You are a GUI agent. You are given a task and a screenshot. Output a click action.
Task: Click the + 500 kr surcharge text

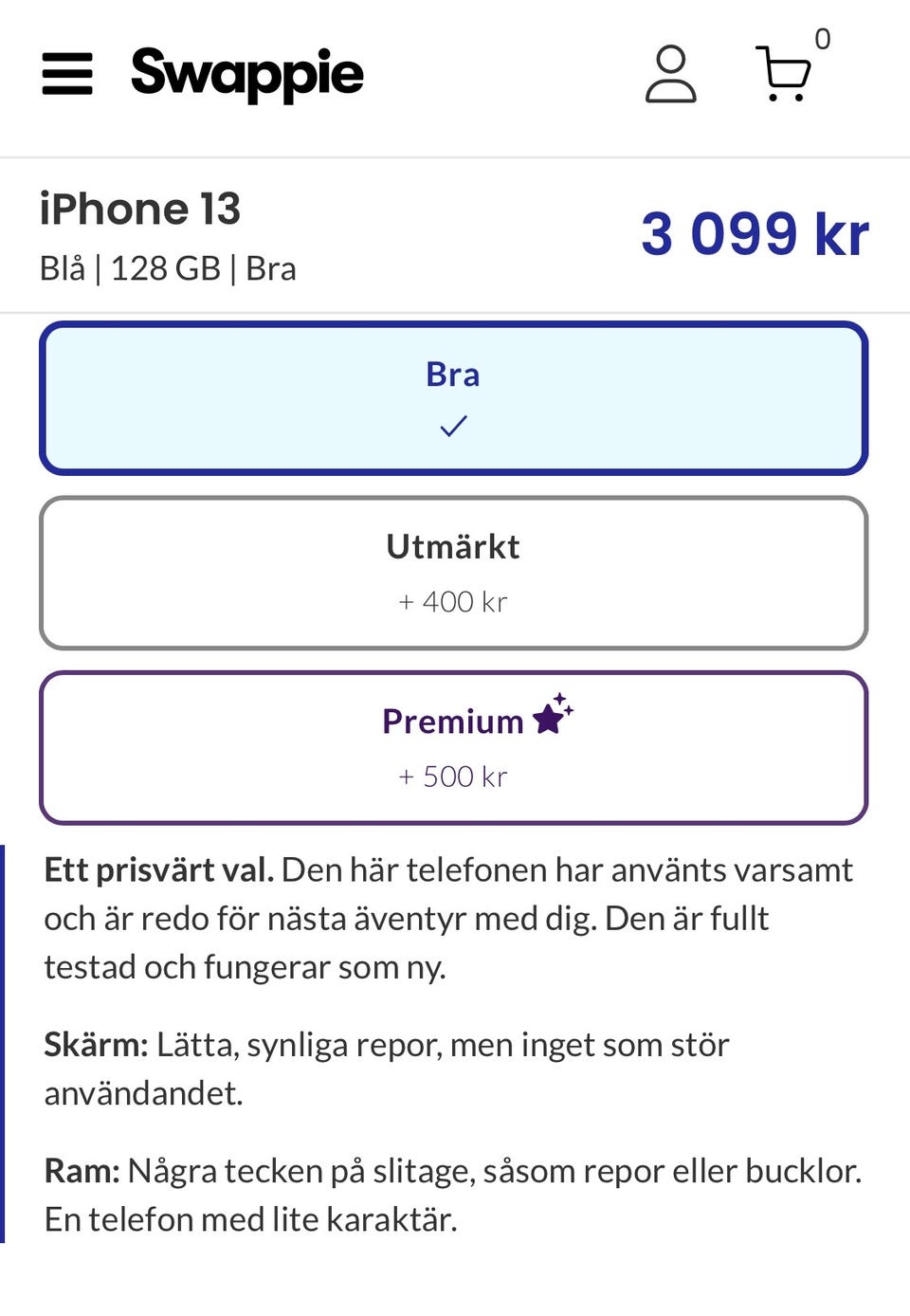(453, 777)
